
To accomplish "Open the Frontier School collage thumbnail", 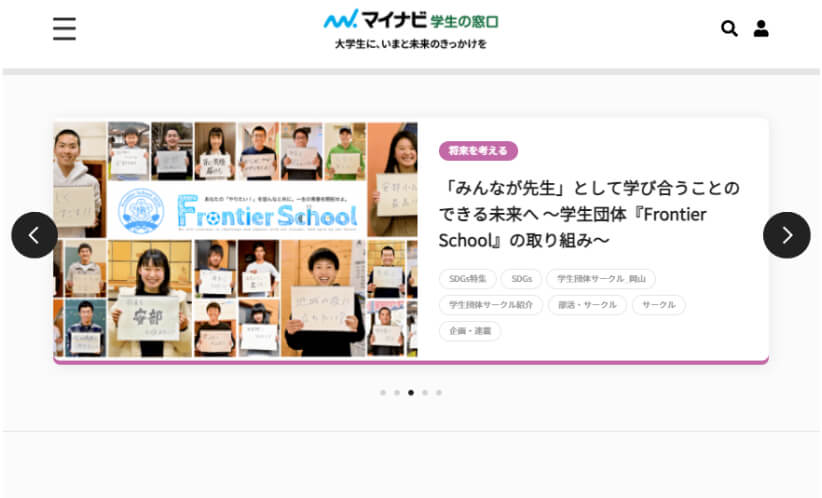I will tap(236, 240).
